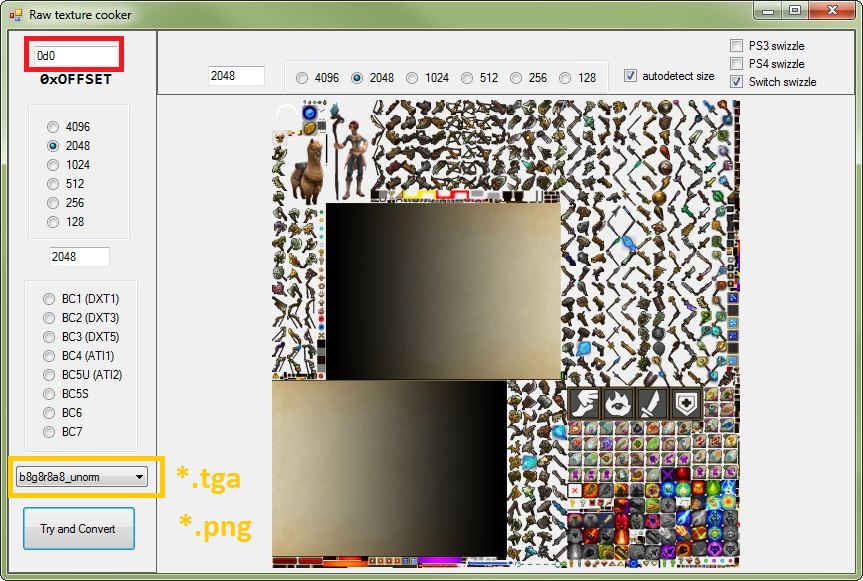Select the left panel 128 radio button
The width and height of the screenshot is (863, 581).
point(53,222)
